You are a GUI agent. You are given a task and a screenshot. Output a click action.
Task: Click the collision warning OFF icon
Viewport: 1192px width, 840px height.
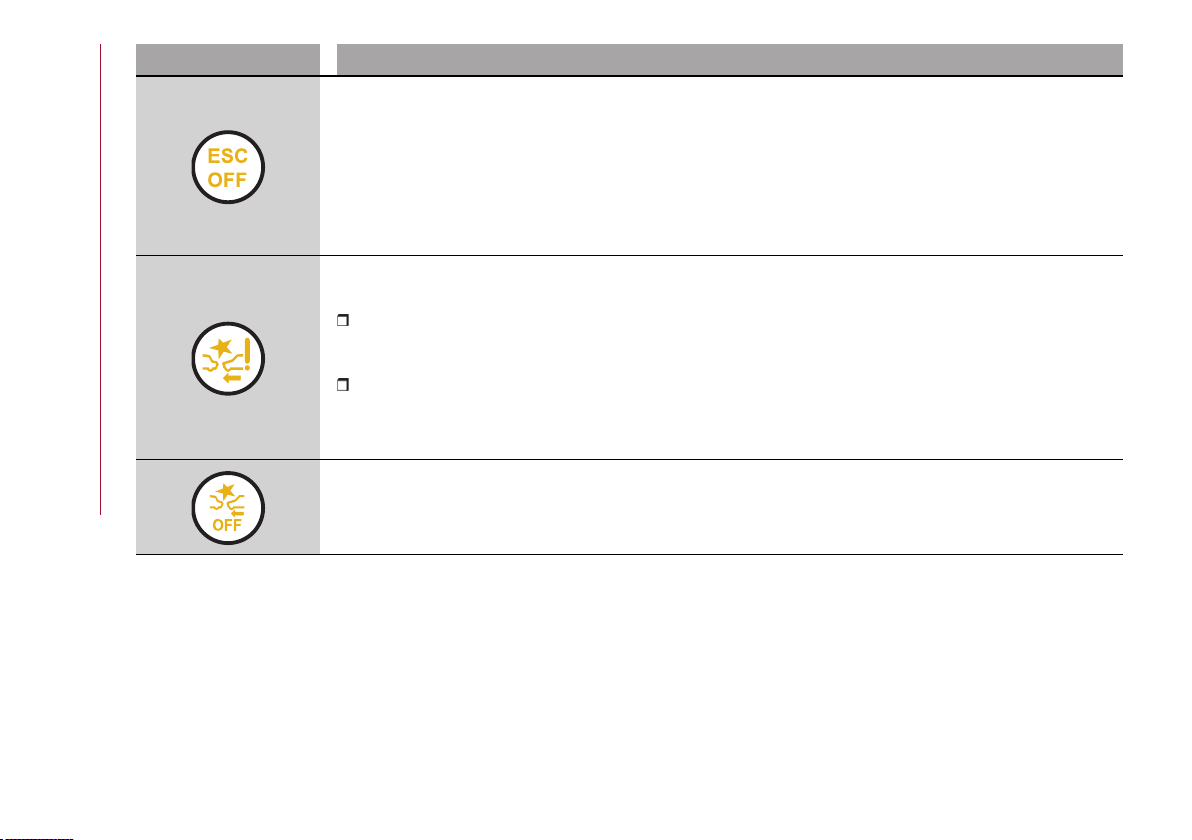[228, 508]
